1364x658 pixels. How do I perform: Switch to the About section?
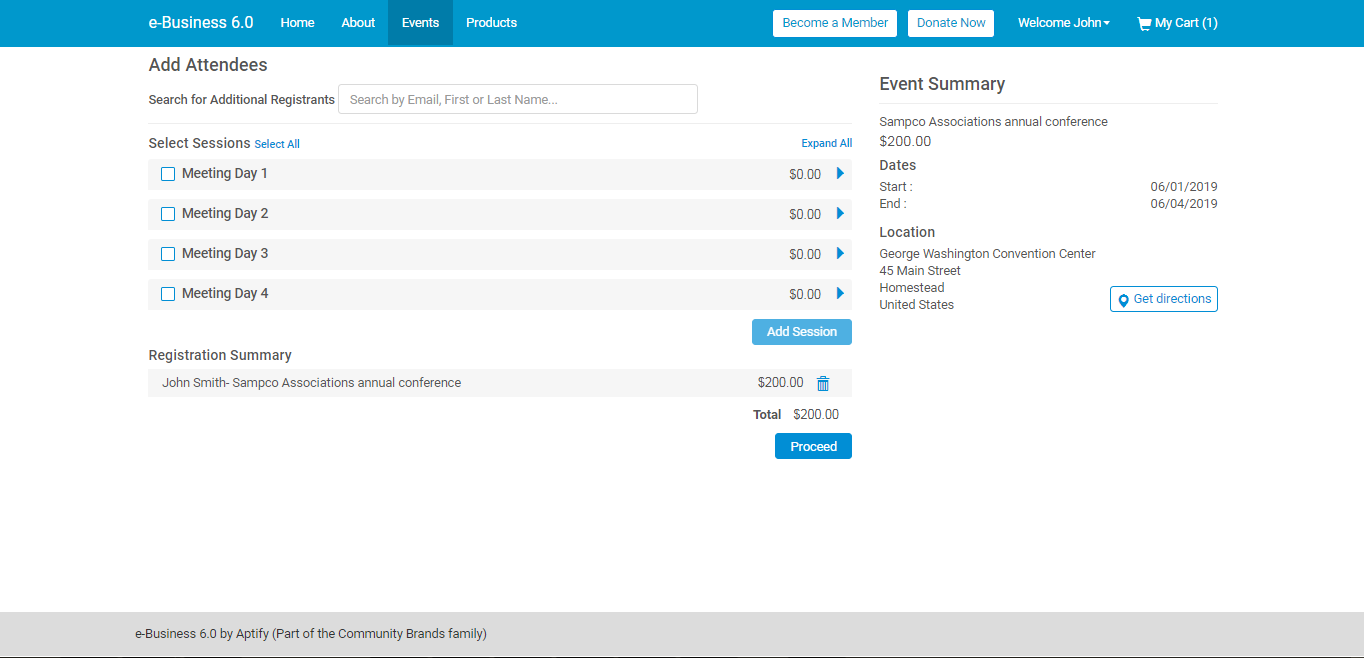(357, 22)
